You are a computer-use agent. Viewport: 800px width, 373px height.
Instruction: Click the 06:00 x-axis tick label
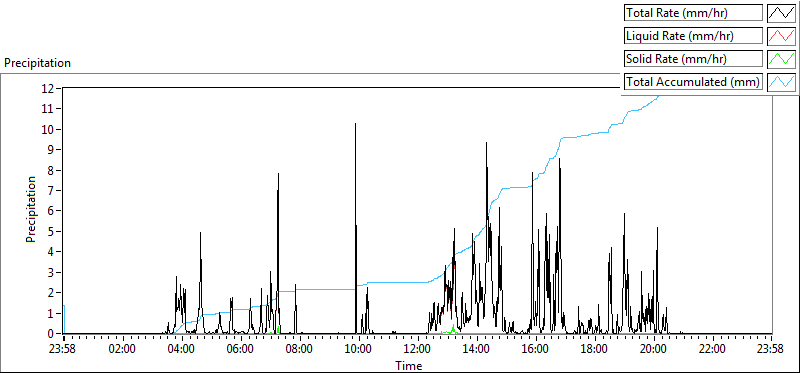point(240,349)
